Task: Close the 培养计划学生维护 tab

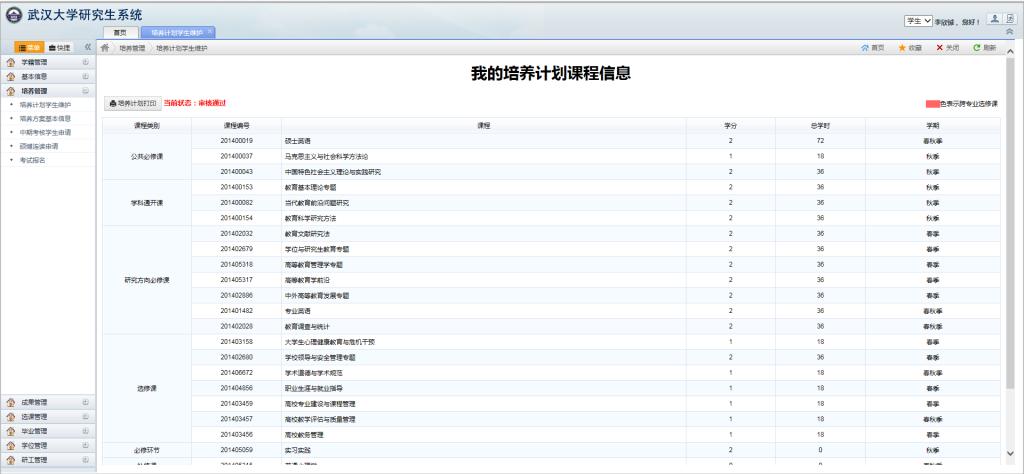Action: tap(209, 32)
